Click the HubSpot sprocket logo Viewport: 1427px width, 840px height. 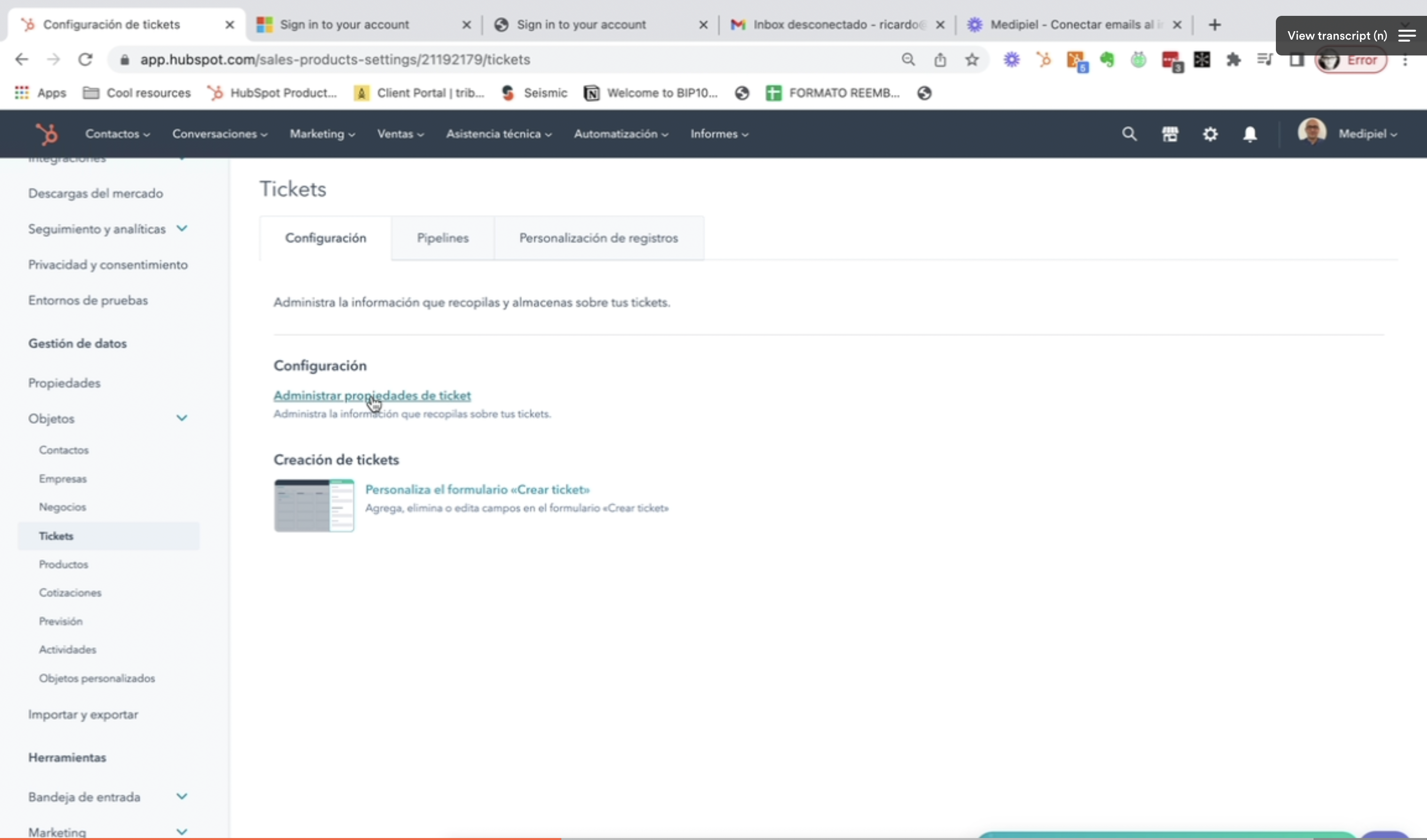47,134
